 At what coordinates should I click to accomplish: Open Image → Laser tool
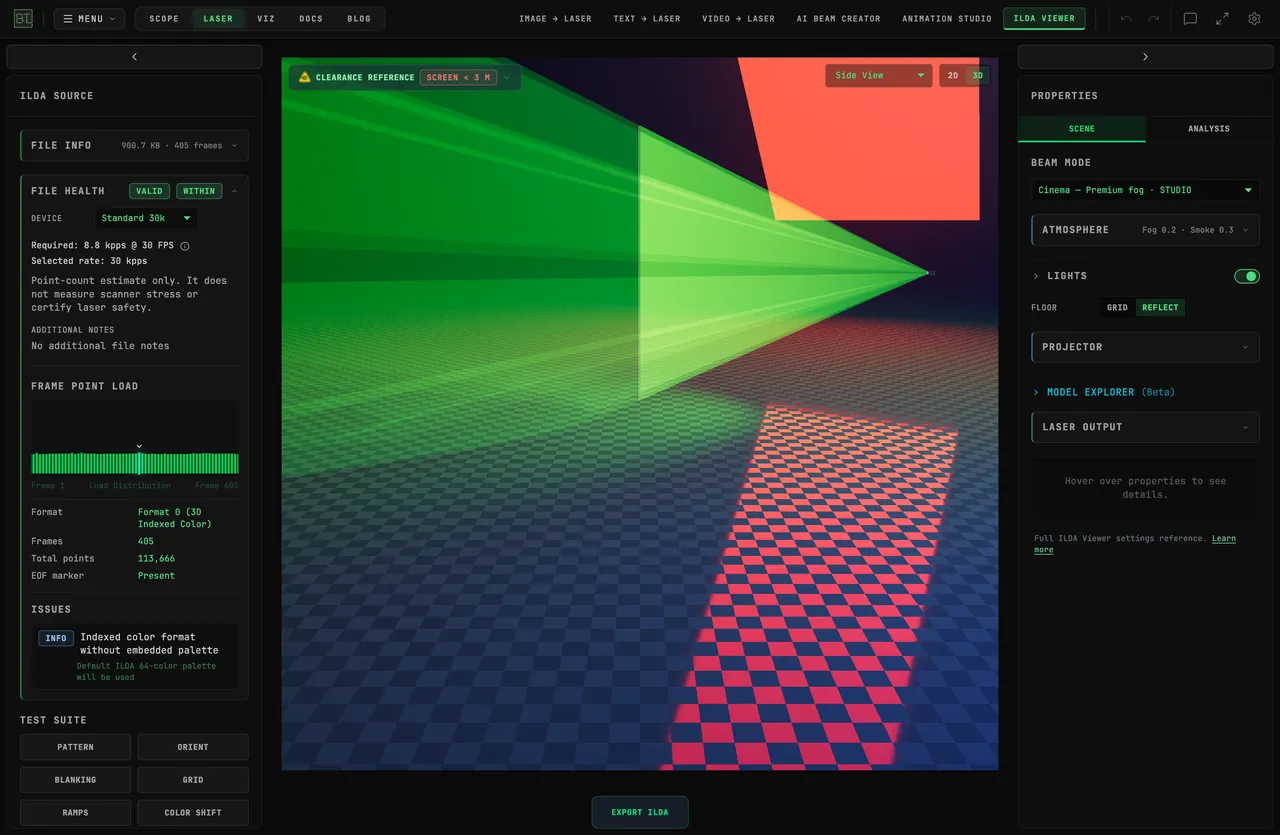555,18
